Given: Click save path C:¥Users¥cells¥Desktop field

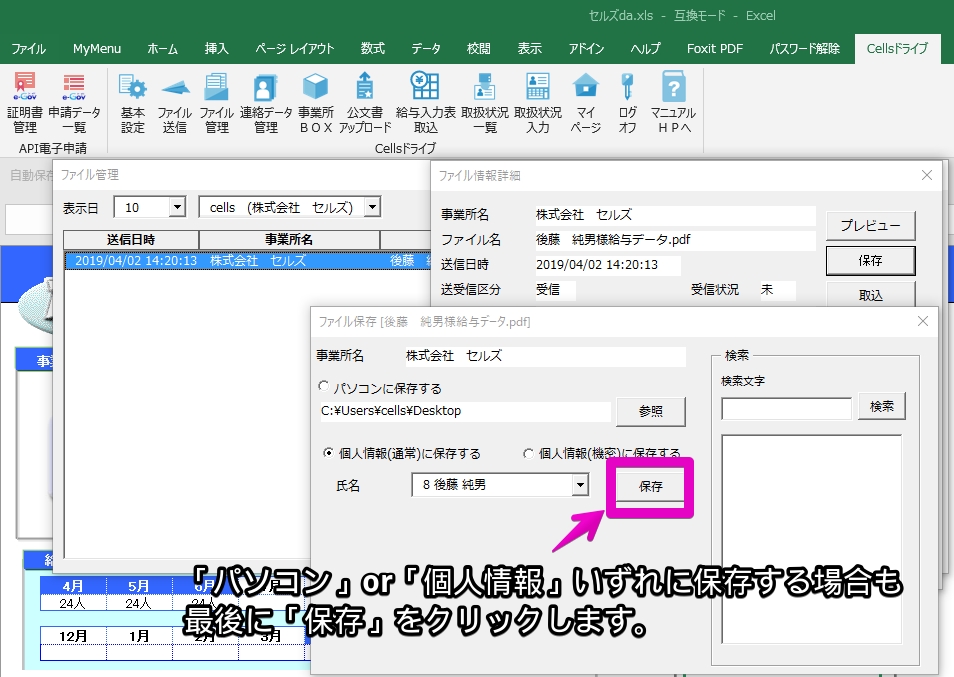Looking at the screenshot, I should point(465,411).
